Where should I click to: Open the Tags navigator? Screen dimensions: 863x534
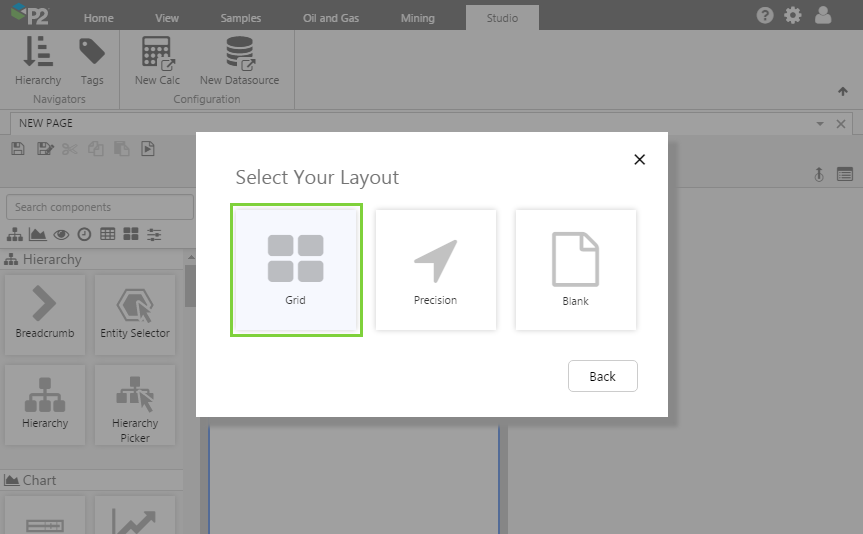point(92,61)
